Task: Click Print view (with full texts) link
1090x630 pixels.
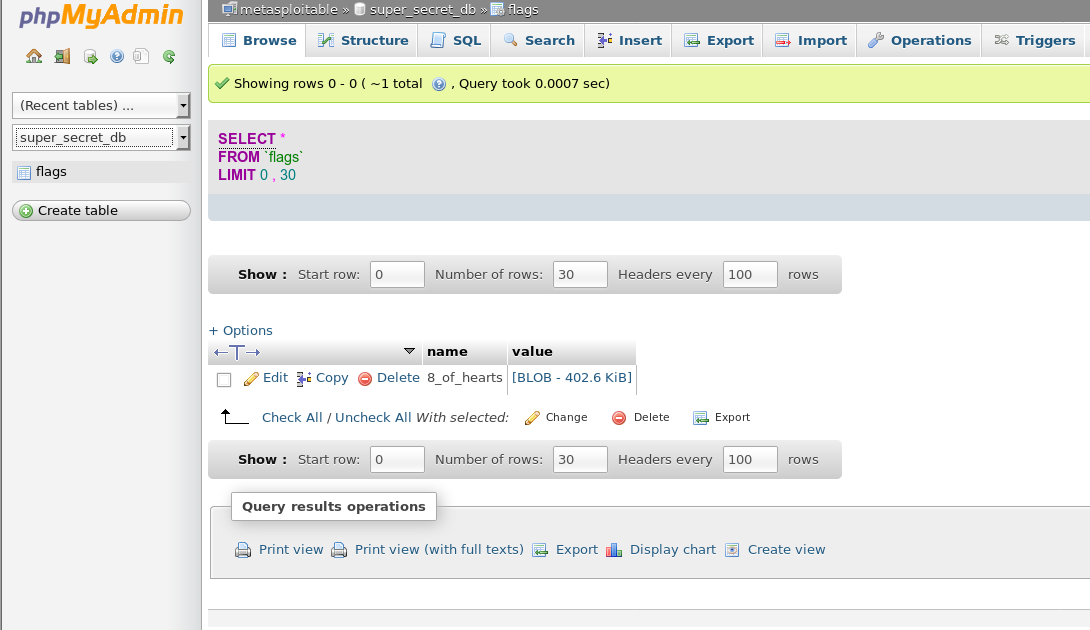Action: (439, 549)
